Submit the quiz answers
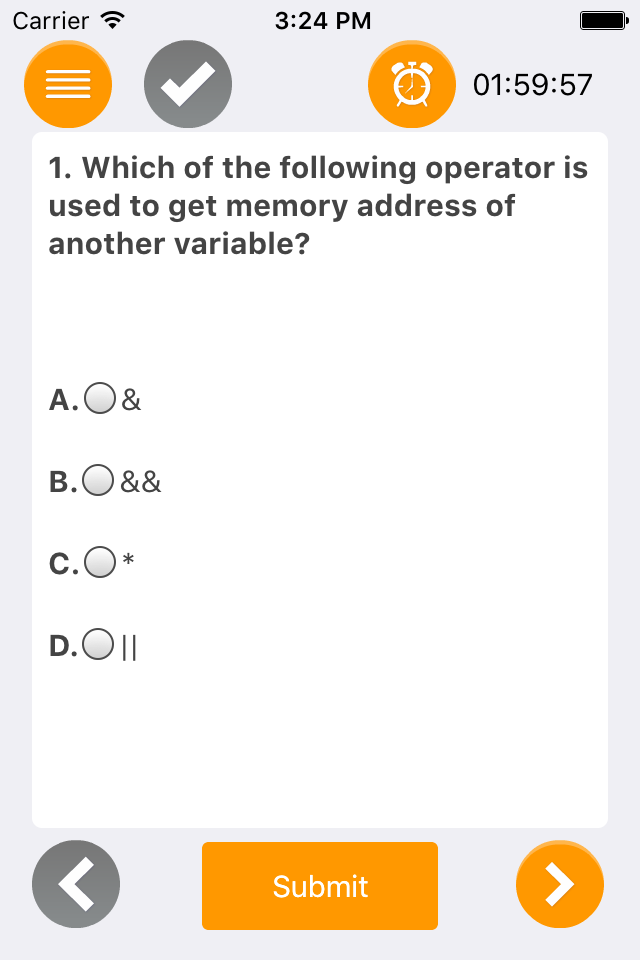Screen dimensions: 640x960 [x=320, y=886]
